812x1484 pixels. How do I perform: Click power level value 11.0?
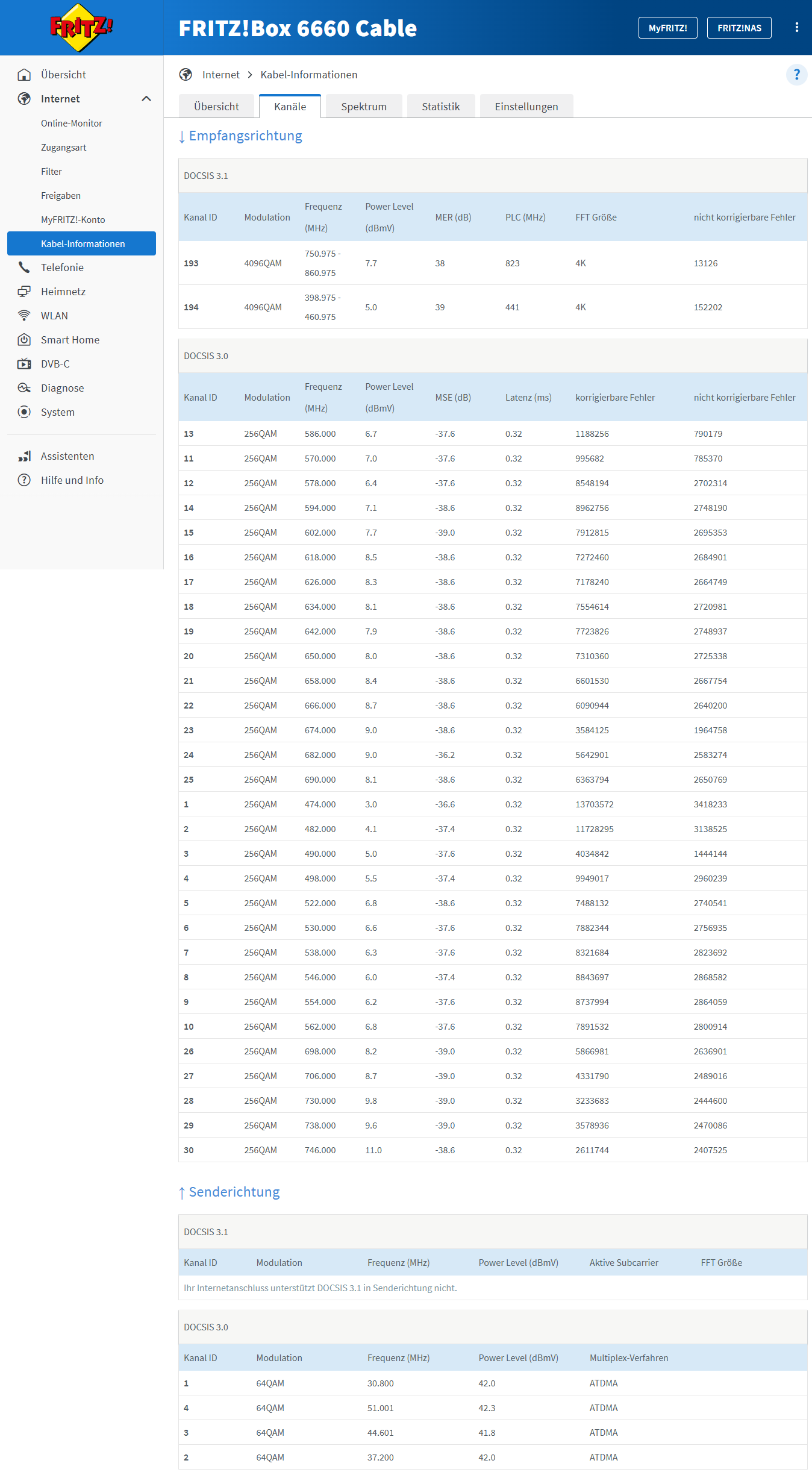tap(373, 1150)
